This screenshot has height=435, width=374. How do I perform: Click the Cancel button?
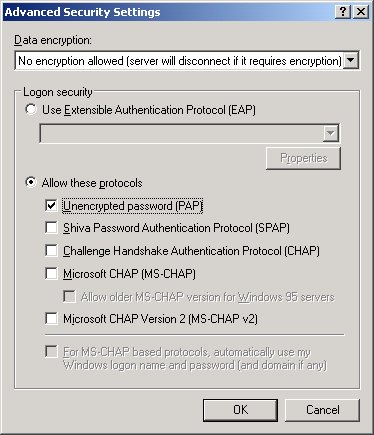pyautogui.click(x=322, y=410)
